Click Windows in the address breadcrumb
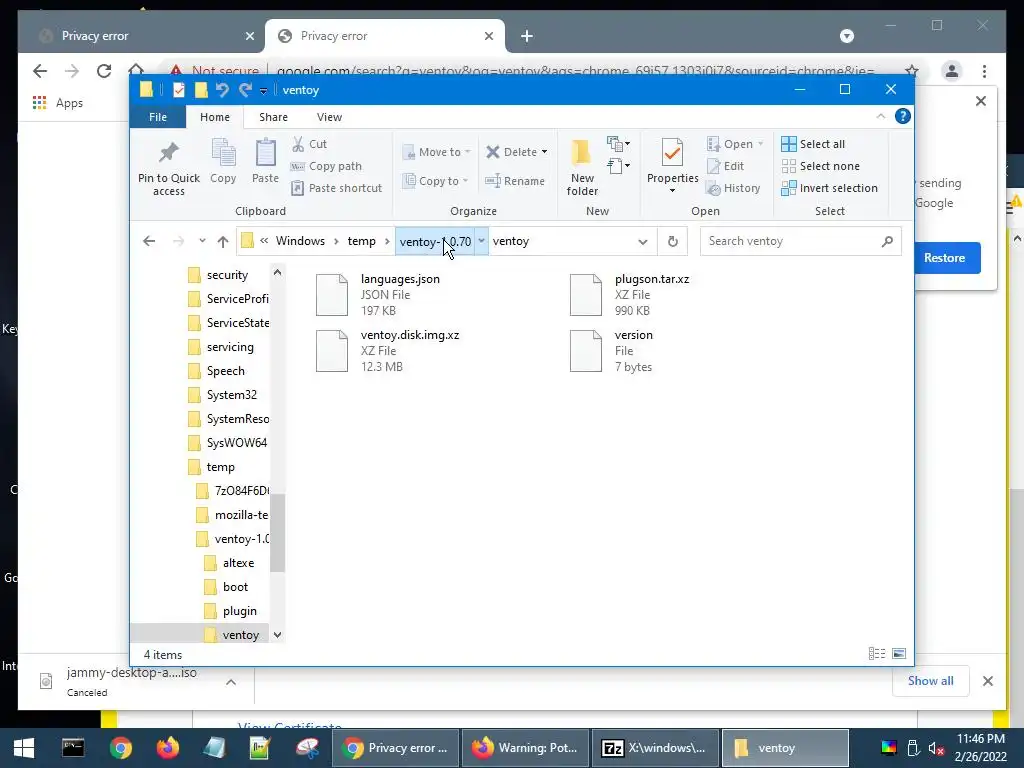Screen dimensions: 1024x768 coord(300,241)
